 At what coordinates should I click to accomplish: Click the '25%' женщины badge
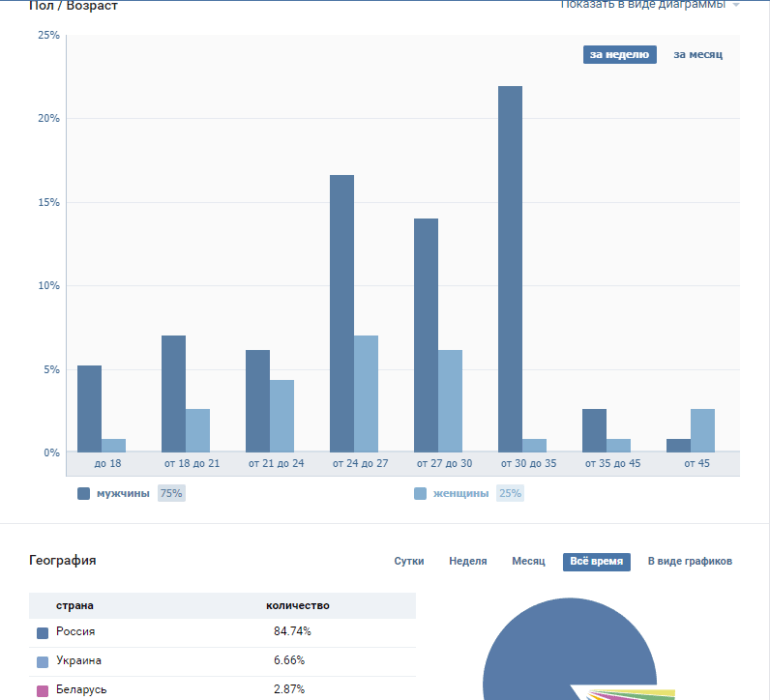(510, 493)
